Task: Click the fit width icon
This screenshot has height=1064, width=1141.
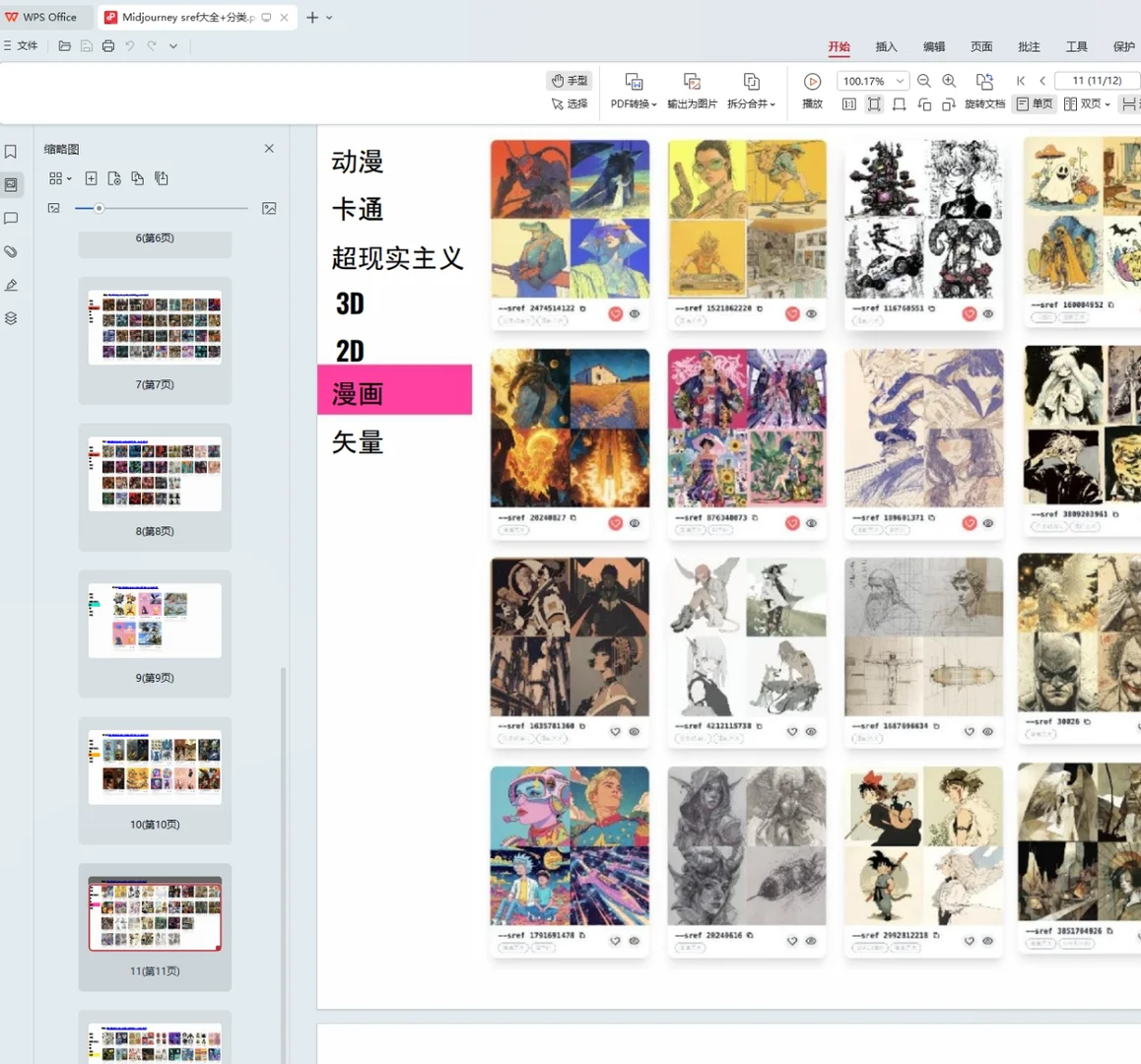Action: tap(900, 104)
